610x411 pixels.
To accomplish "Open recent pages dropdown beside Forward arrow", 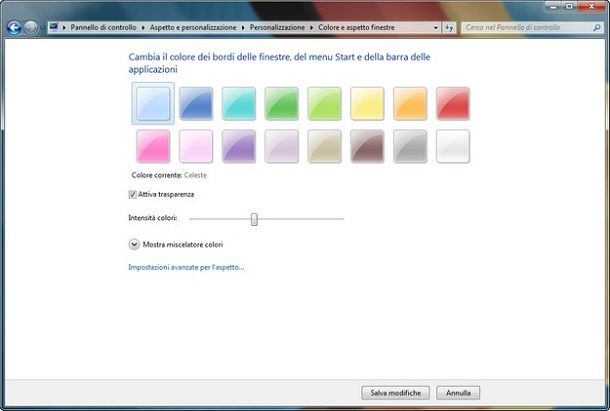I will click(42, 28).
